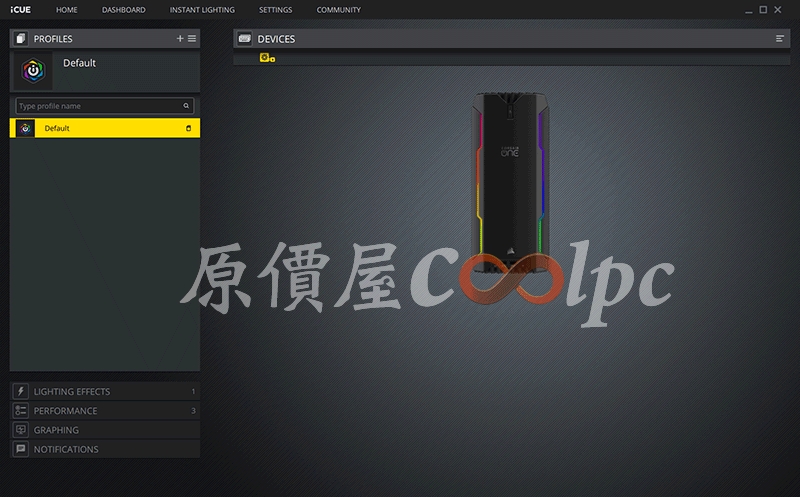Click the Performance sliders icon
Screen dimensions: 800x497
coord(20,410)
